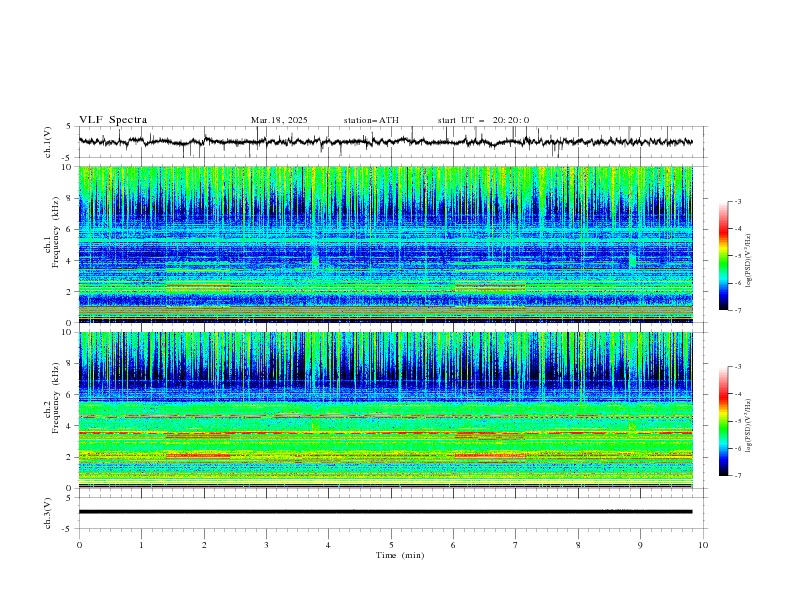Click the "-6" label on ch.2 colorbar

tap(738, 448)
